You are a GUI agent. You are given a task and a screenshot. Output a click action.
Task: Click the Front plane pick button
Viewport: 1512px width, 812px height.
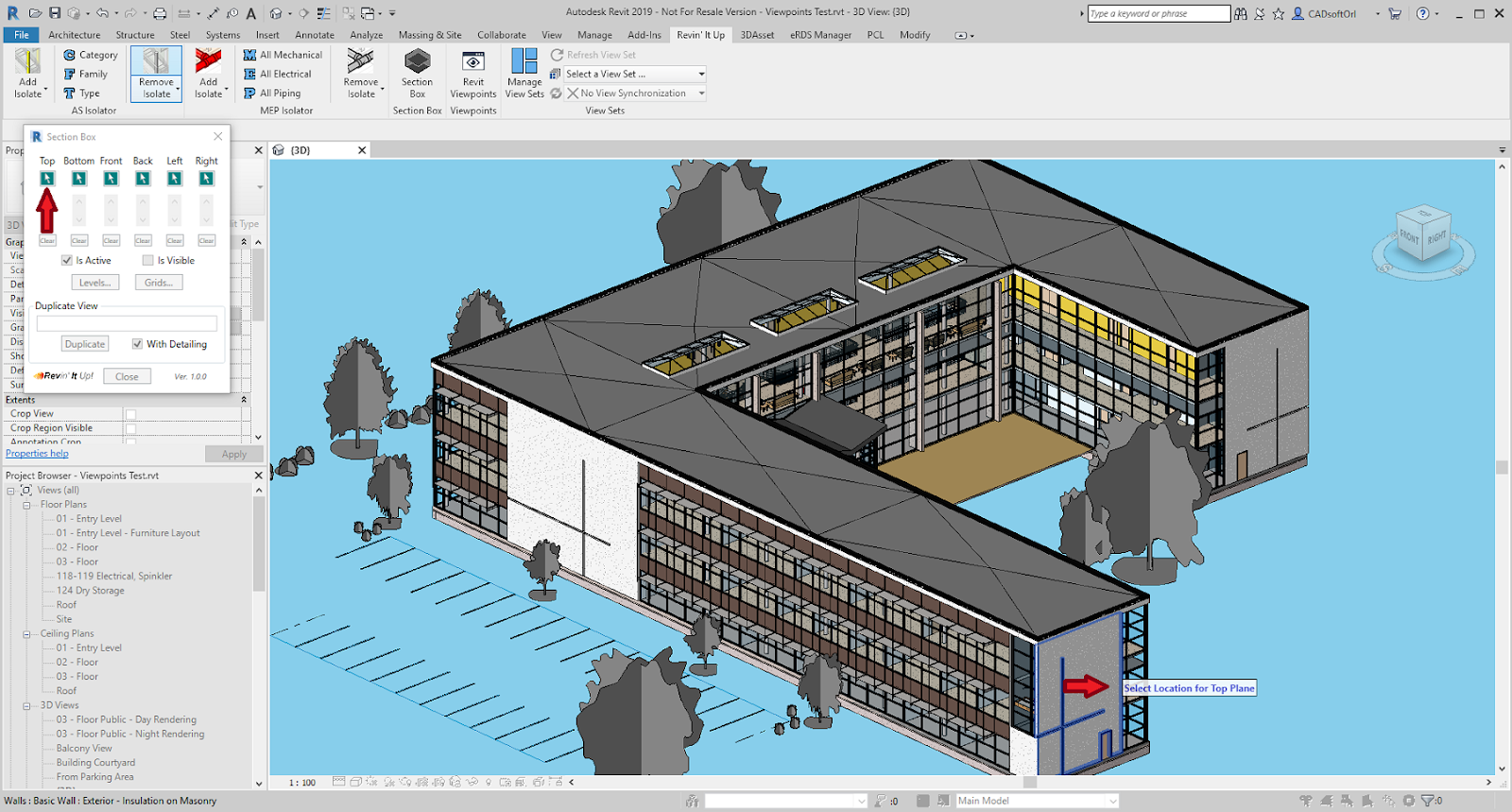[x=111, y=179]
